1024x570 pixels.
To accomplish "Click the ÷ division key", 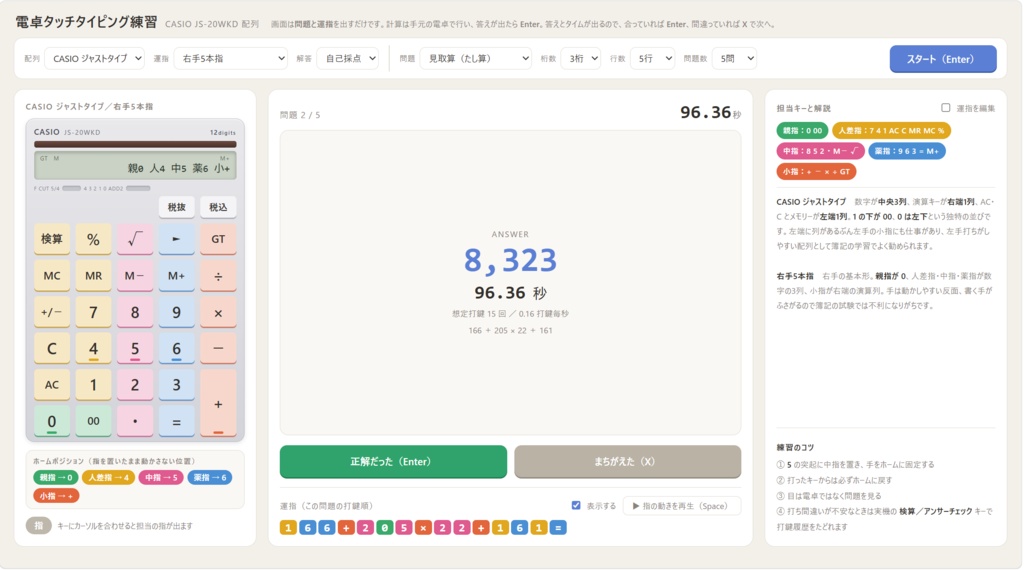I will pos(218,276).
